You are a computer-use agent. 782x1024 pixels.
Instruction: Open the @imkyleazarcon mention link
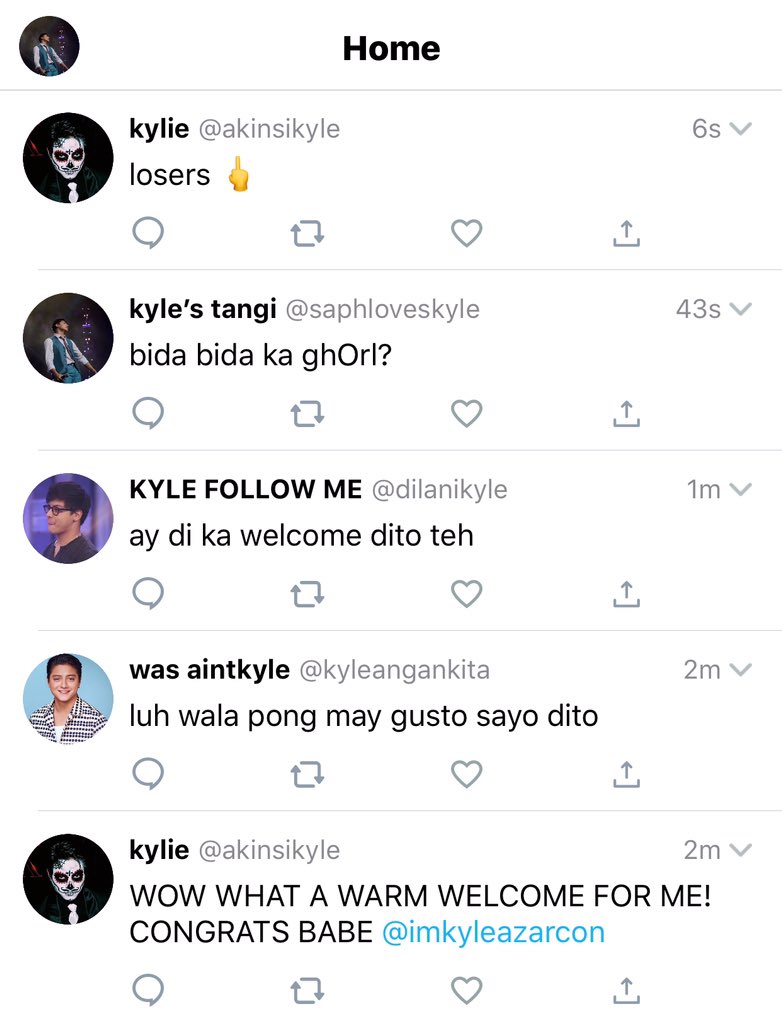493,932
